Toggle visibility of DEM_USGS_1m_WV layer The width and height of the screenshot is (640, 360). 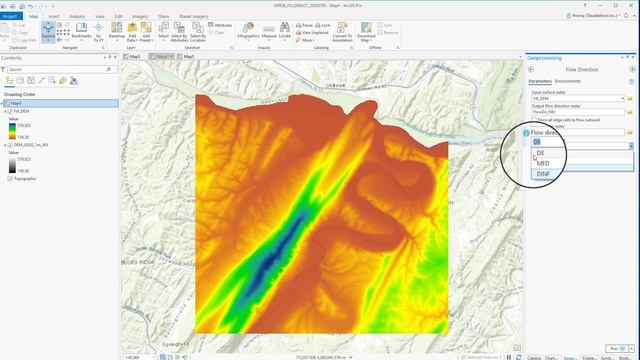tap(10, 145)
